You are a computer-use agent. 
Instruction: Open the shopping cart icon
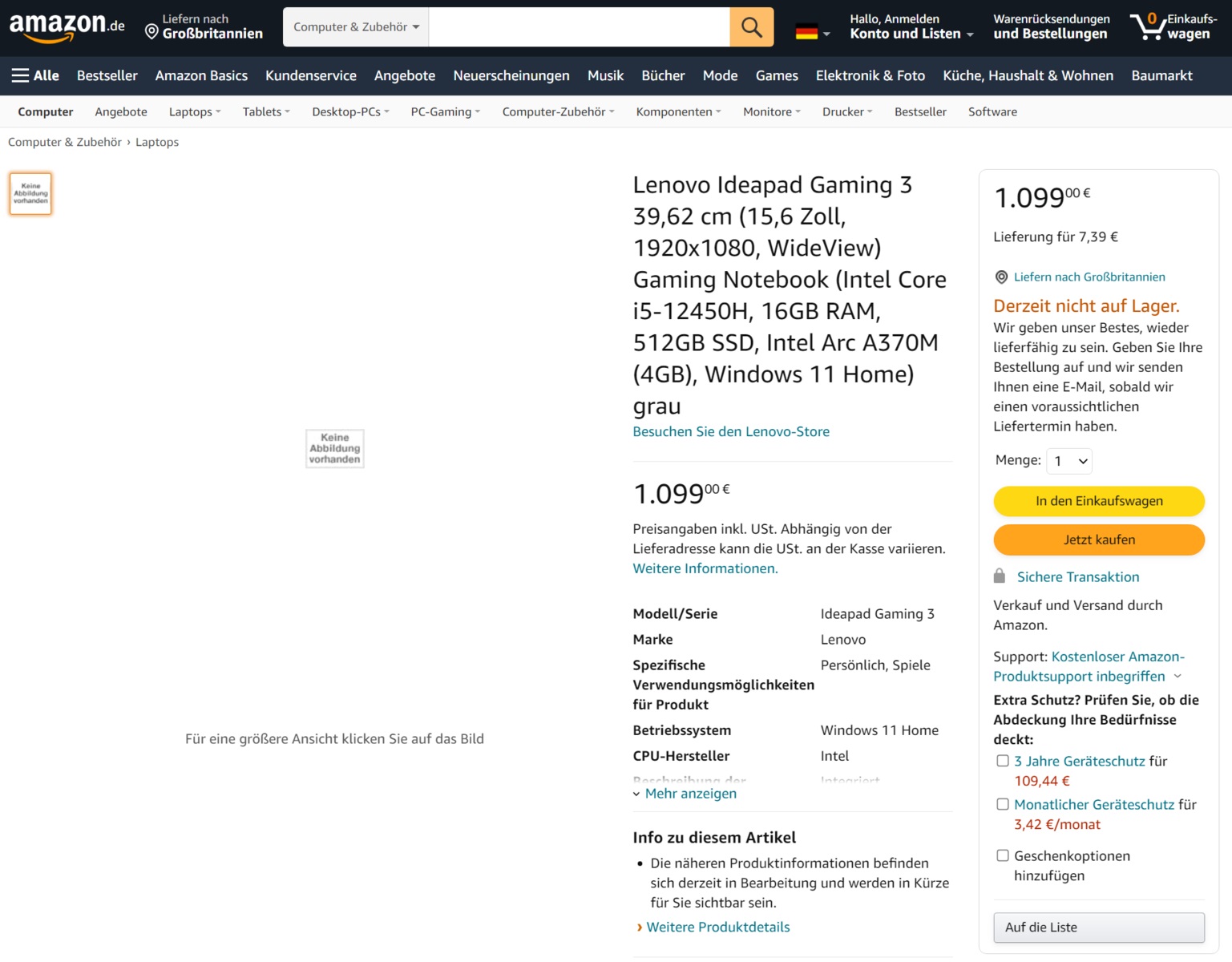click(1148, 26)
